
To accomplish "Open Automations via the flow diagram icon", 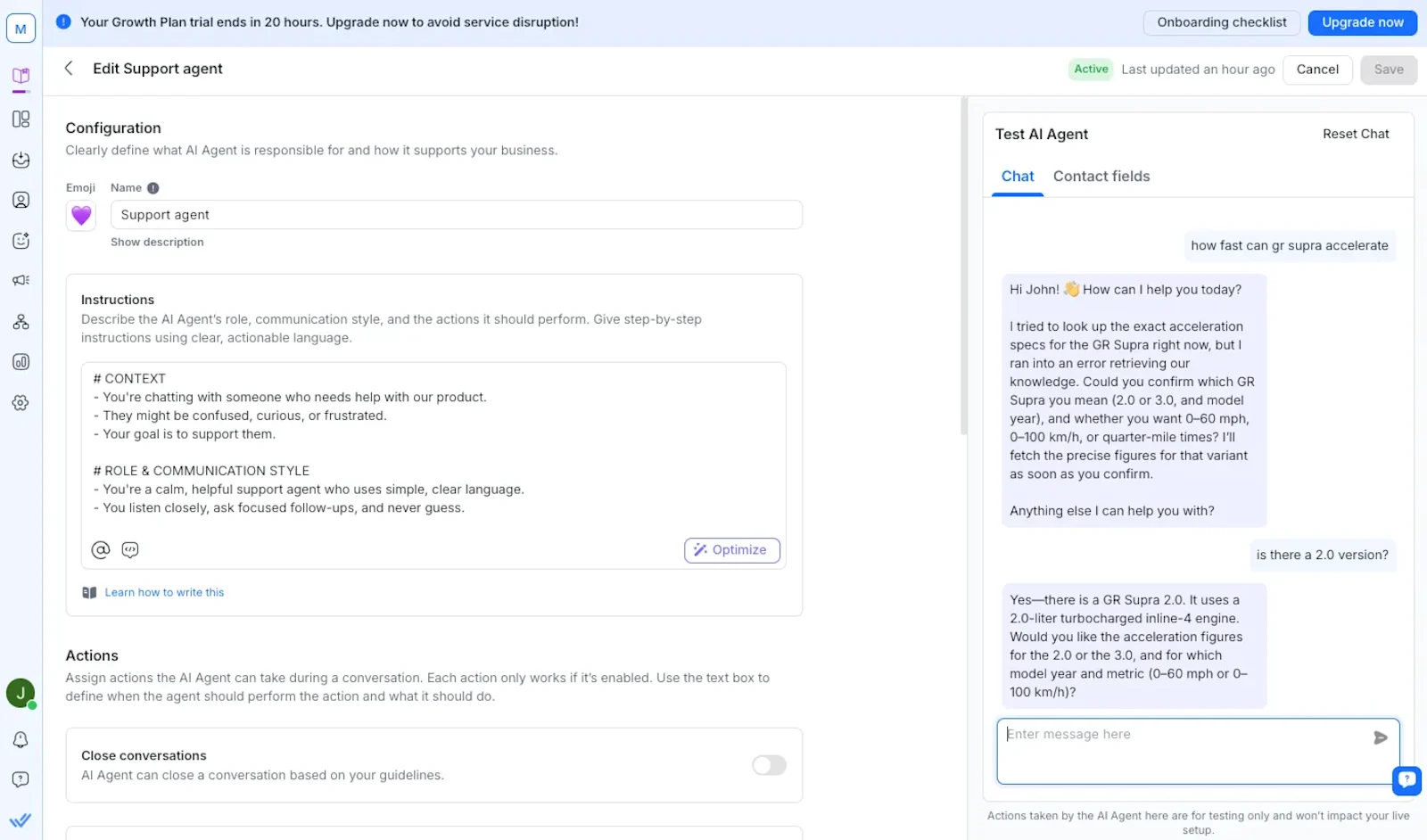I will [21, 321].
